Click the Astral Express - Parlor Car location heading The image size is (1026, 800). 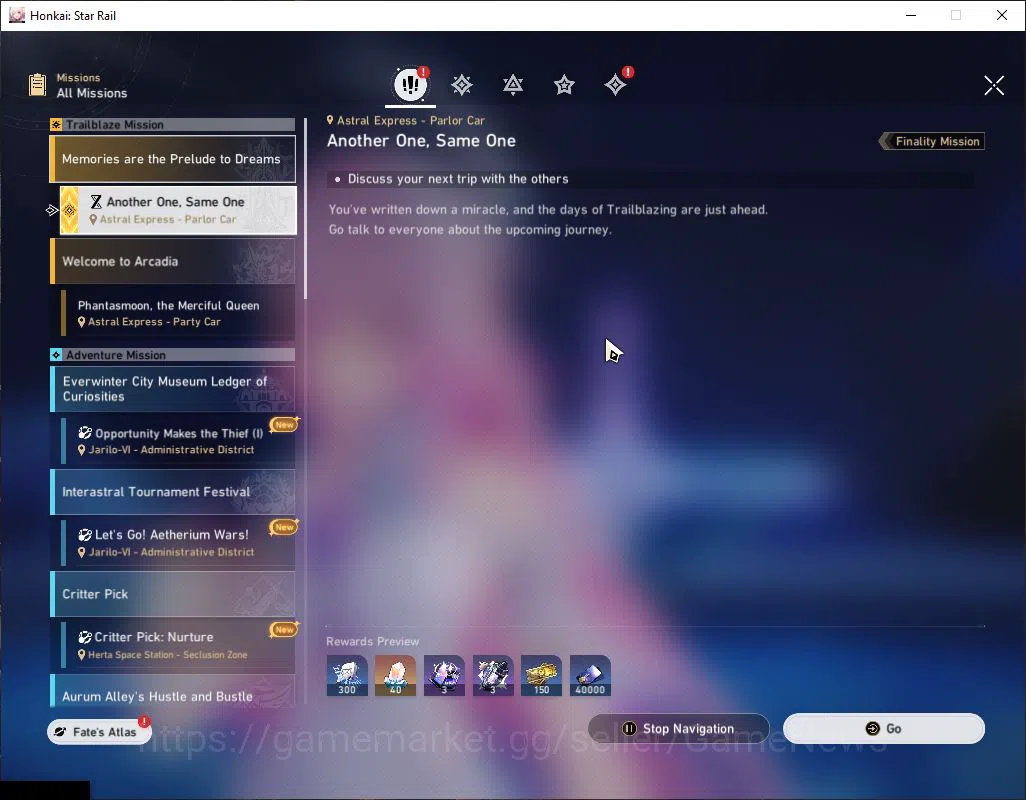point(406,120)
